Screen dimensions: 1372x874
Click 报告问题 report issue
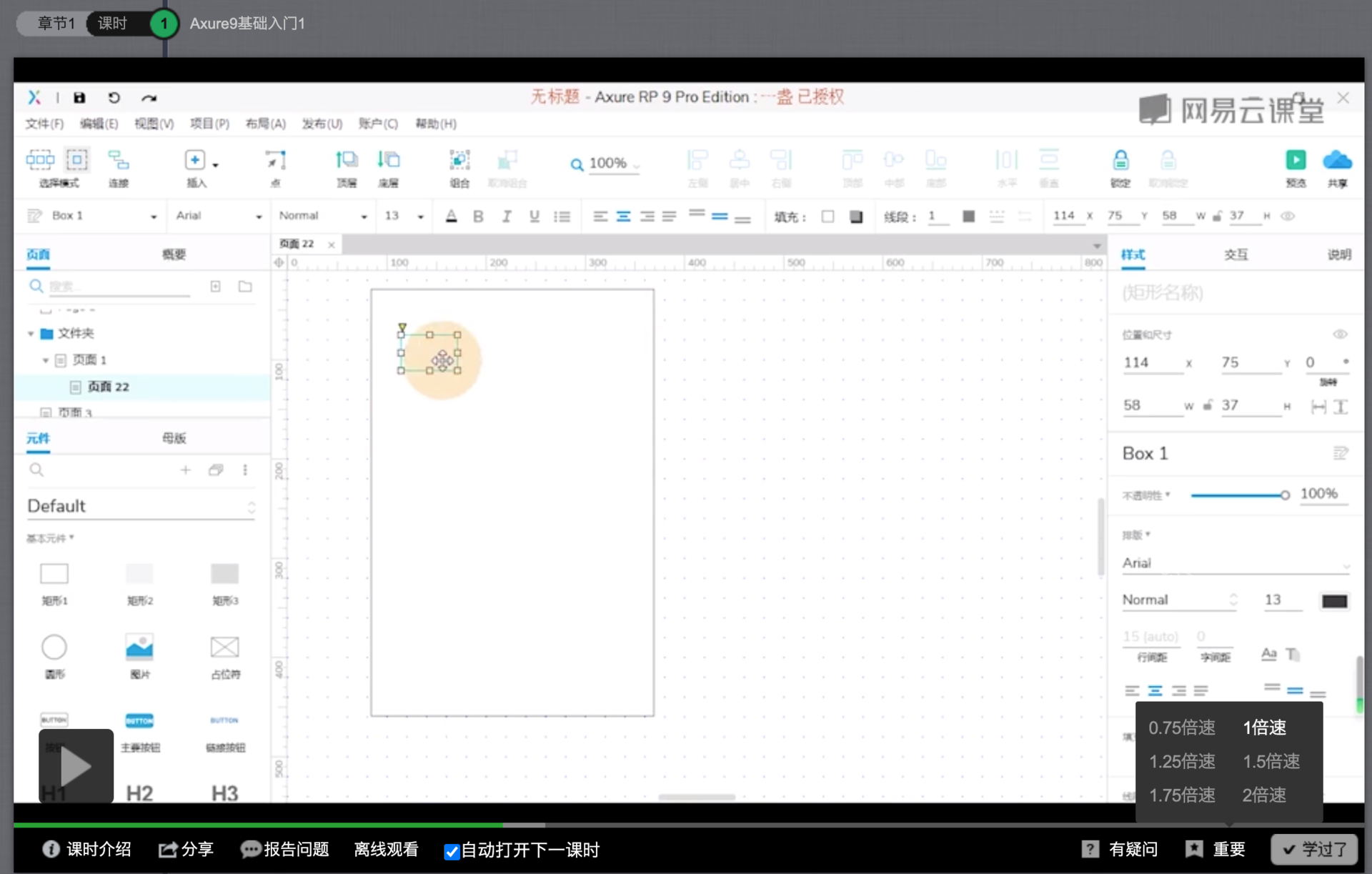(284, 849)
